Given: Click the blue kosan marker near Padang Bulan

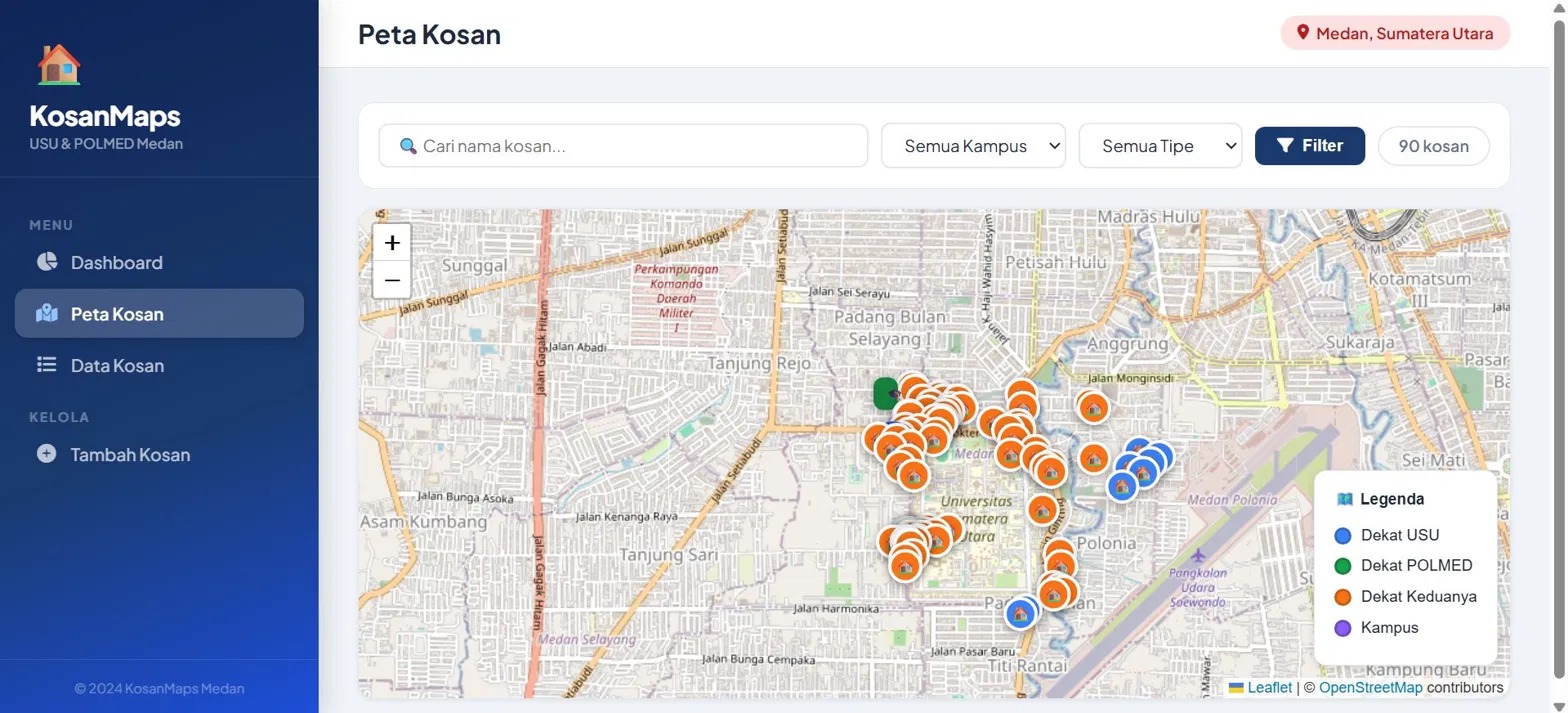Looking at the screenshot, I should 1021,612.
